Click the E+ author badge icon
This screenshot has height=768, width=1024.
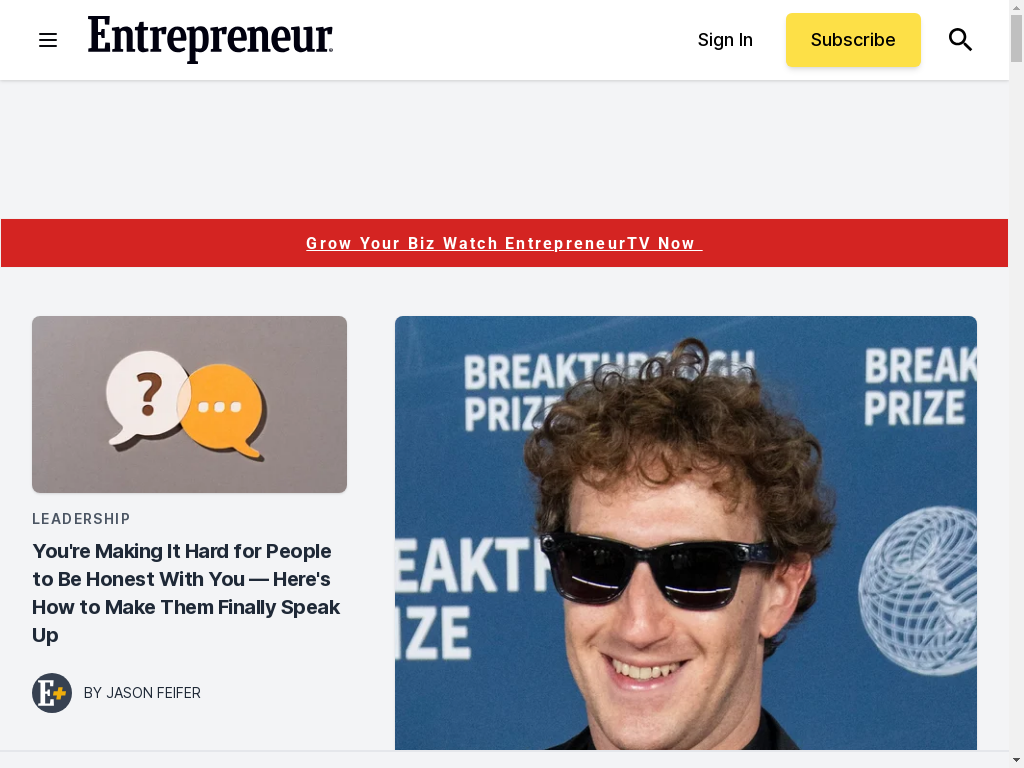[x=52, y=693]
